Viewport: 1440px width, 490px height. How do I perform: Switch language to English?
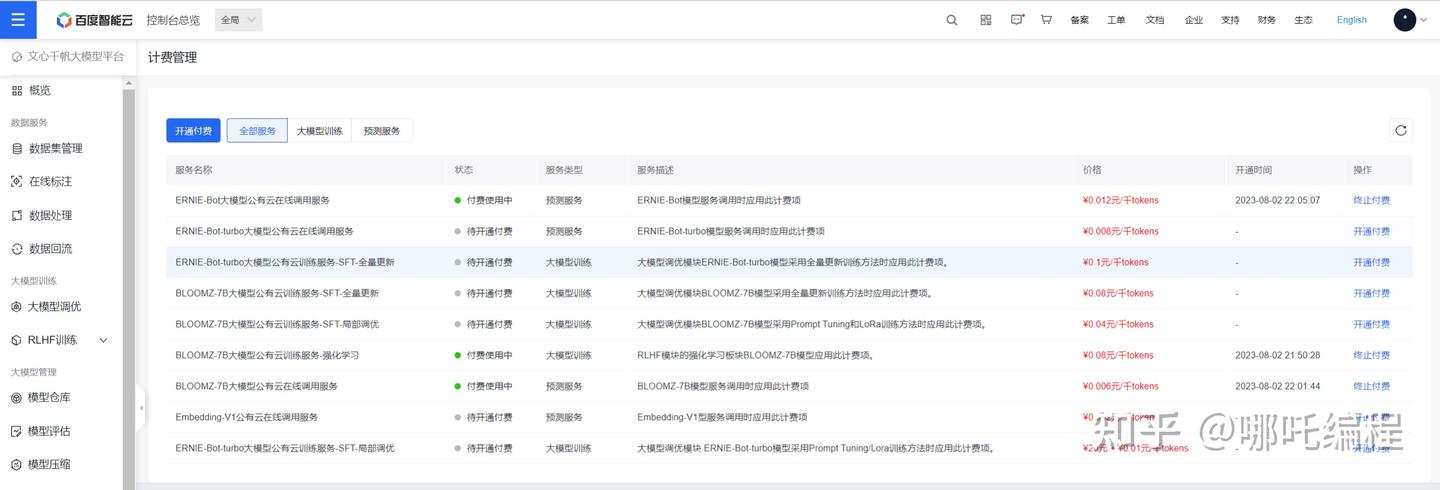pyautogui.click(x=1352, y=20)
